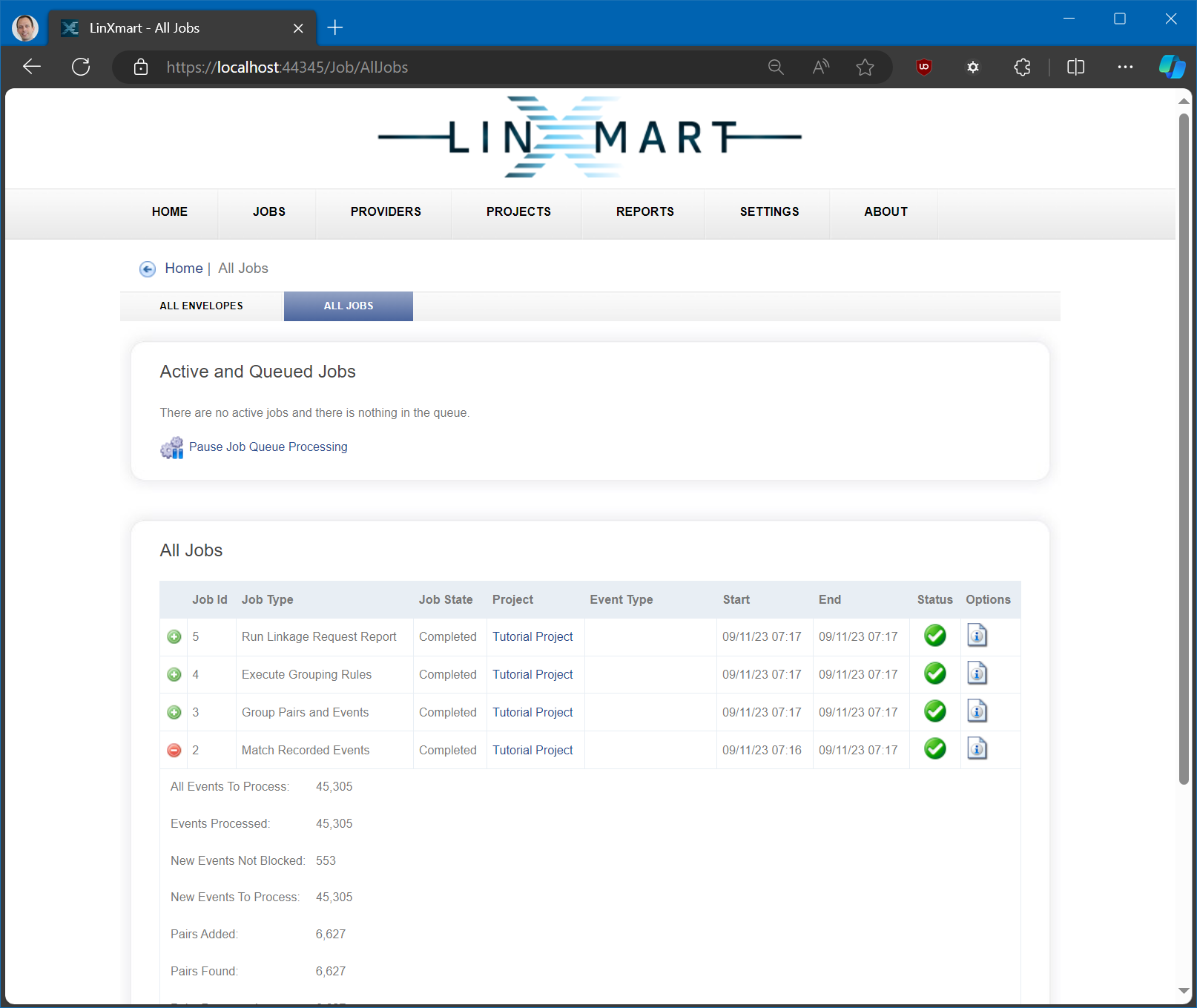Image resolution: width=1197 pixels, height=1008 pixels.
Task: Collapse job 2 row details
Action: (174, 751)
